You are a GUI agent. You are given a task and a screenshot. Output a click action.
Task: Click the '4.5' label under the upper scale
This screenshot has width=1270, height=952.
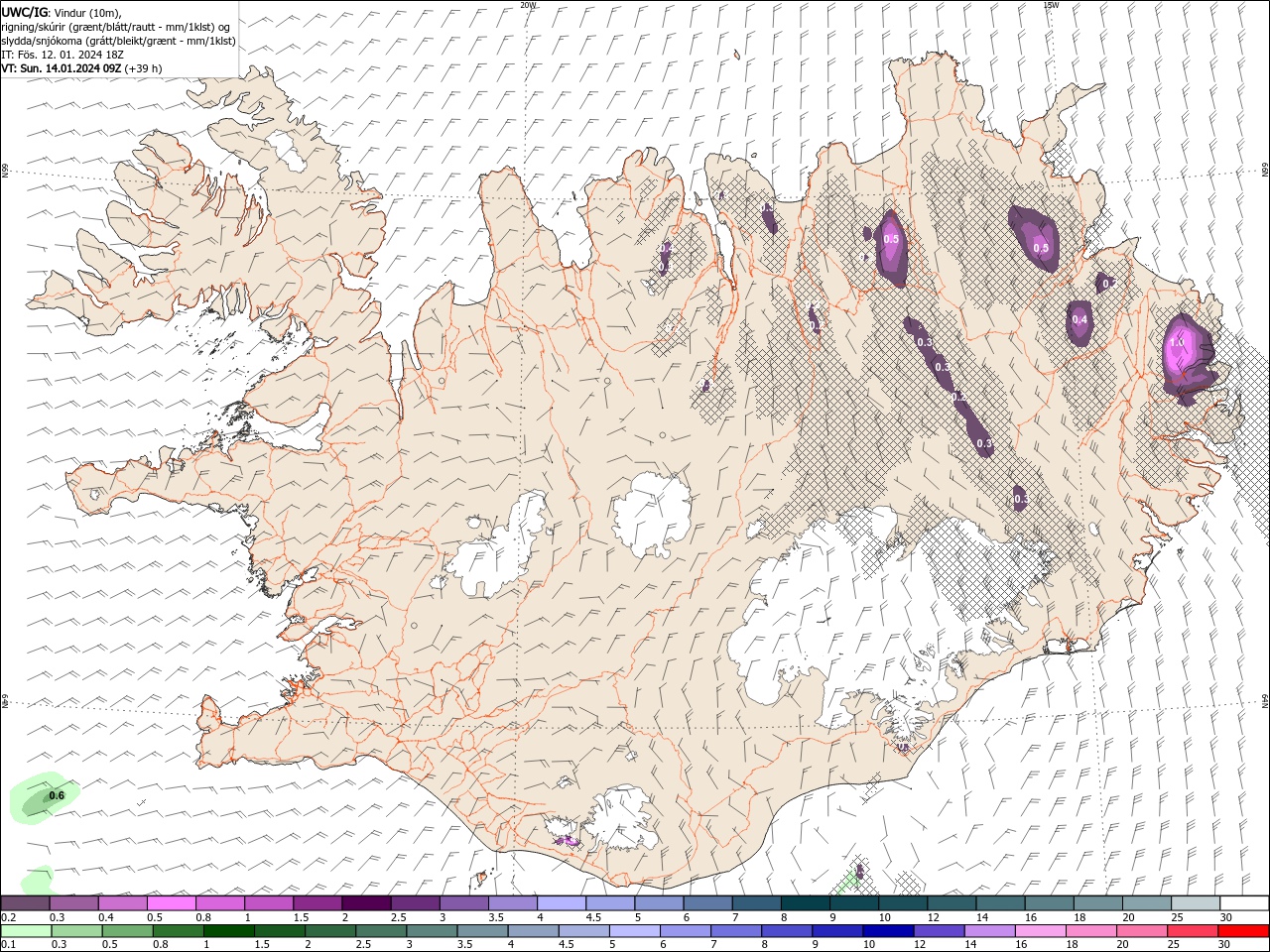(x=593, y=916)
